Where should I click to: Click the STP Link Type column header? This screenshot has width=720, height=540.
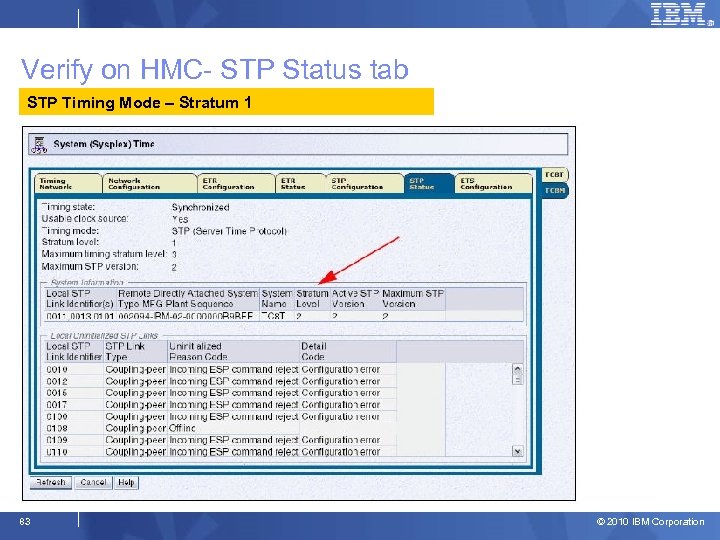click(x=135, y=351)
